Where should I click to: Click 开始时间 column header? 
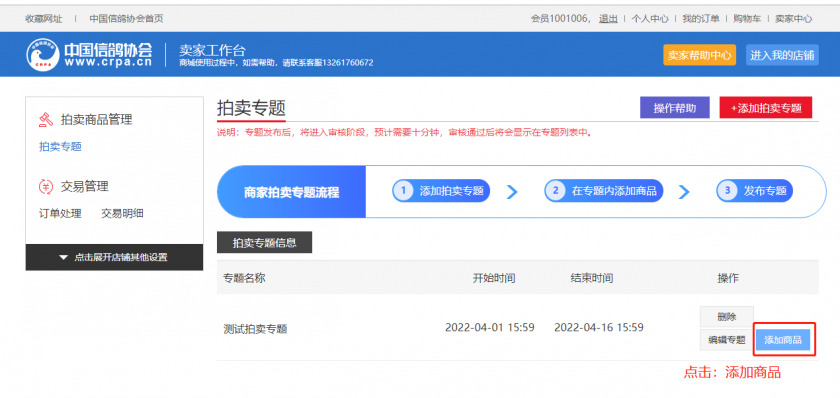point(494,278)
